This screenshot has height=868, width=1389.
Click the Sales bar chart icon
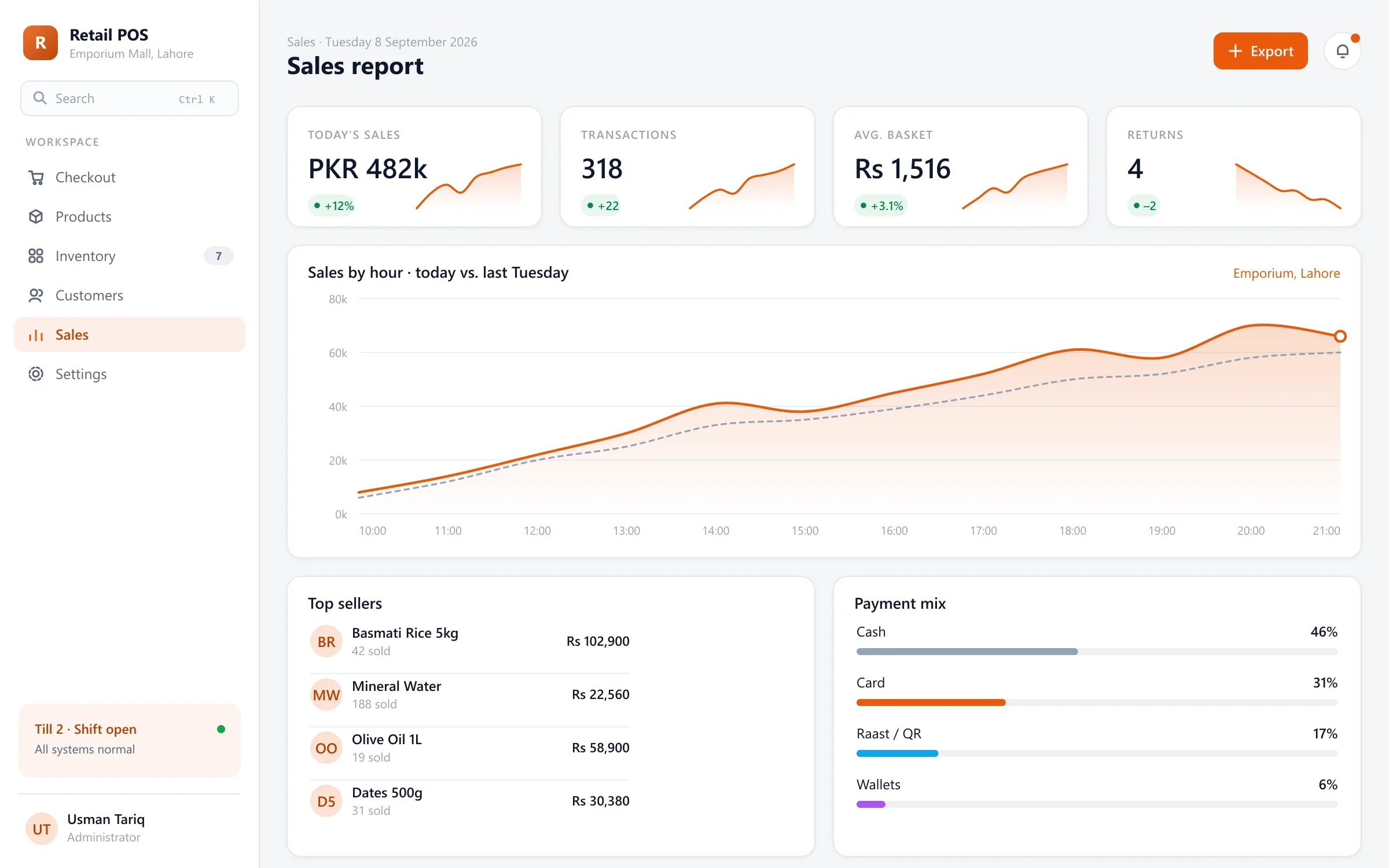[36, 335]
